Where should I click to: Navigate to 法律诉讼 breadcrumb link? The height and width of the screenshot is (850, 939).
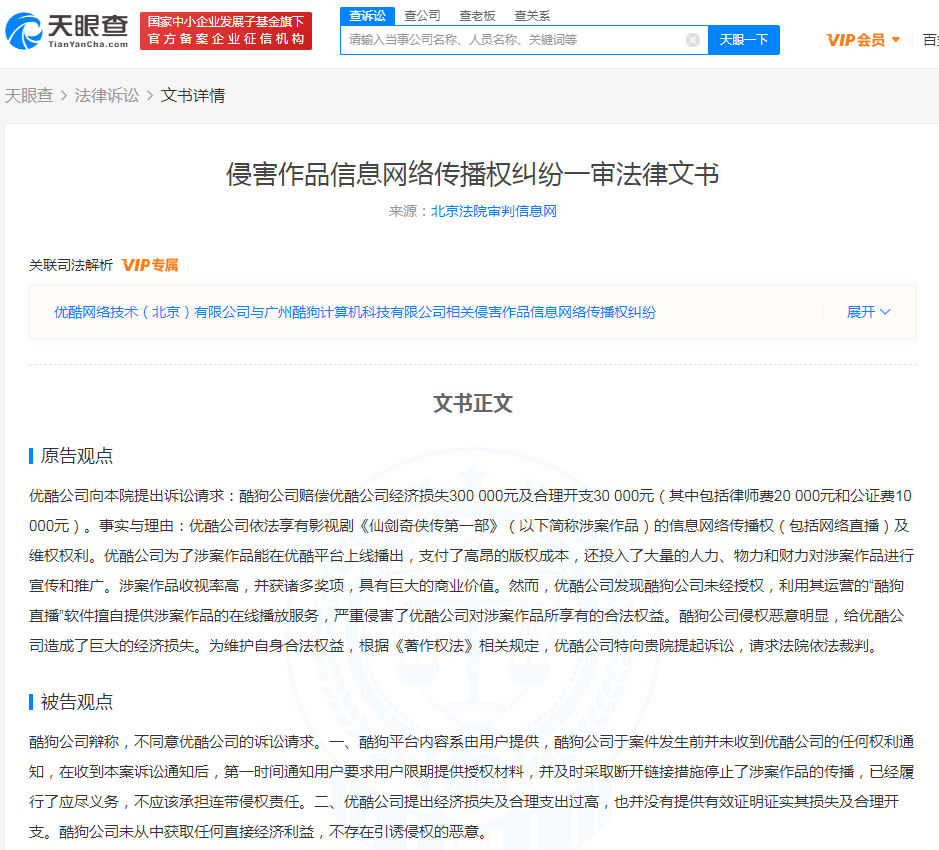point(107,95)
